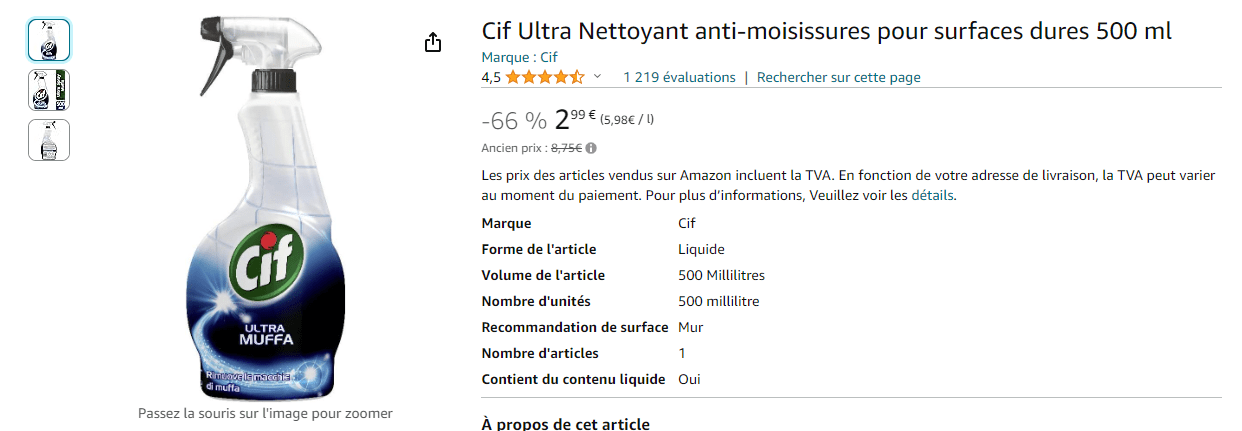
Task: Click the 'Passez la souris' zoom hint text
Action: point(265,413)
